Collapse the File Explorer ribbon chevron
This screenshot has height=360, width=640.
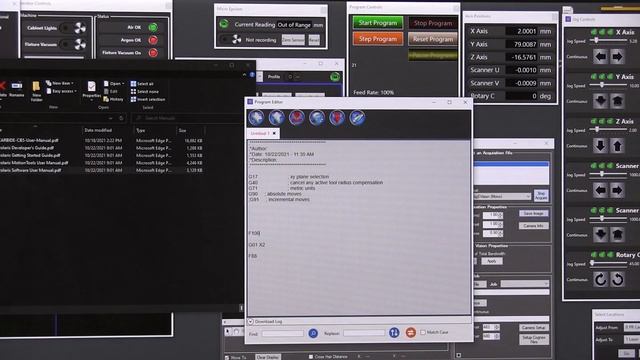click(x=244, y=75)
